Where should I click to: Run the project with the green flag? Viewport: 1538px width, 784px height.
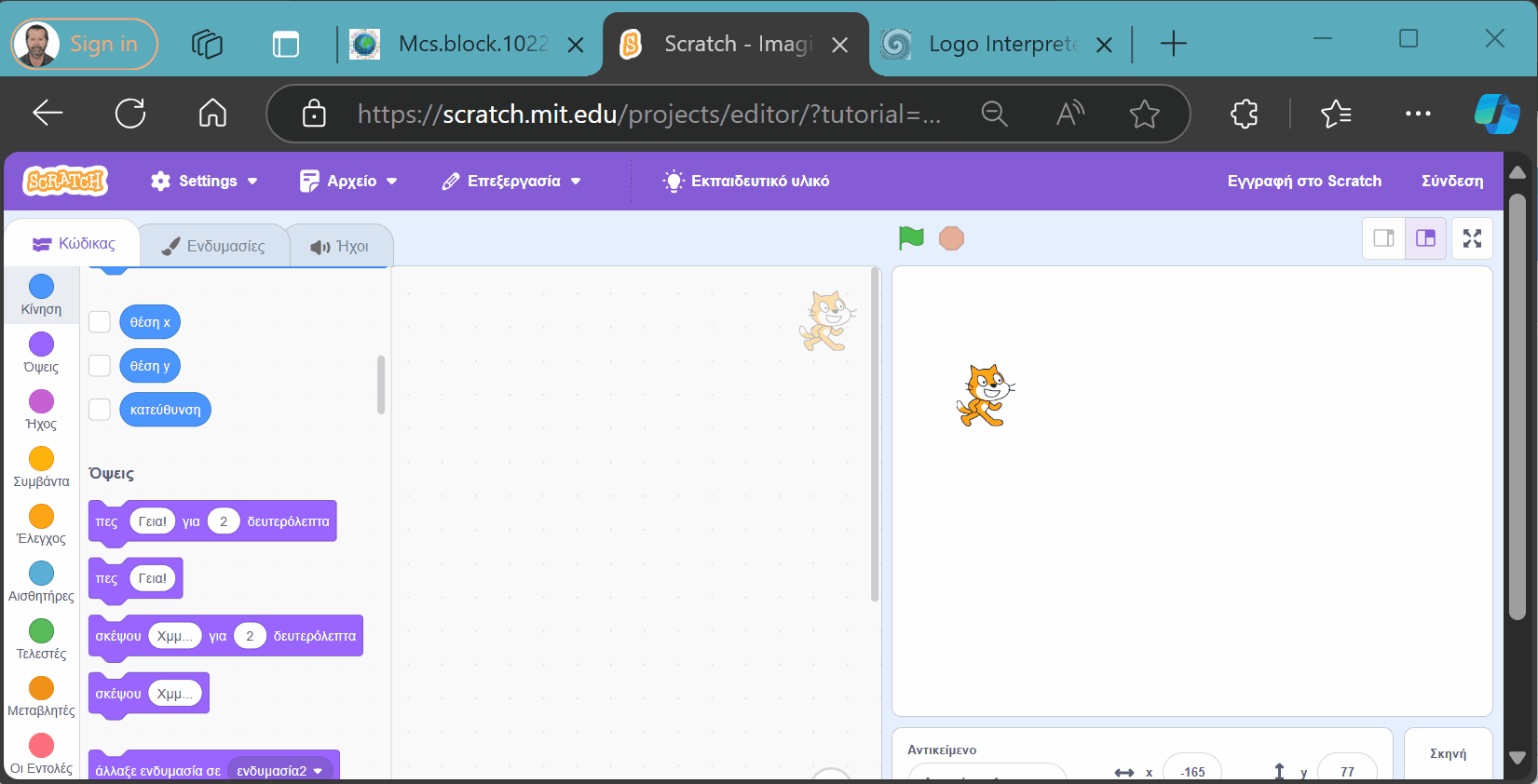(911, 238)
